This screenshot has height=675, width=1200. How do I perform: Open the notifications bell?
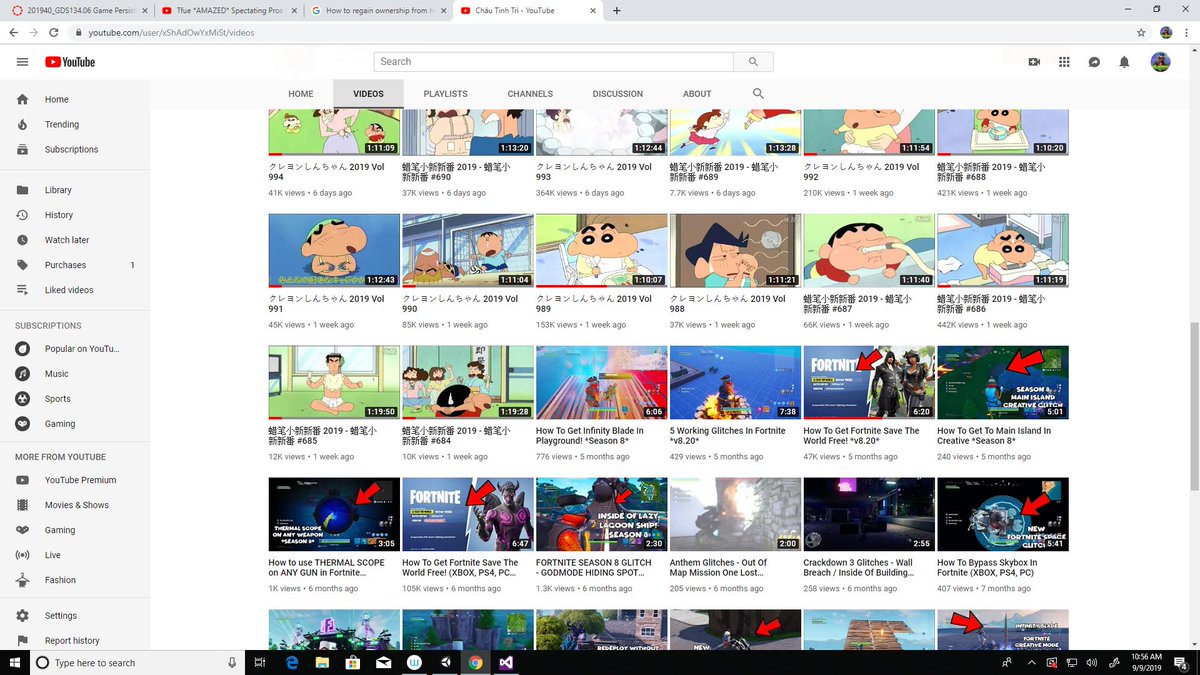pos(1124,62)
